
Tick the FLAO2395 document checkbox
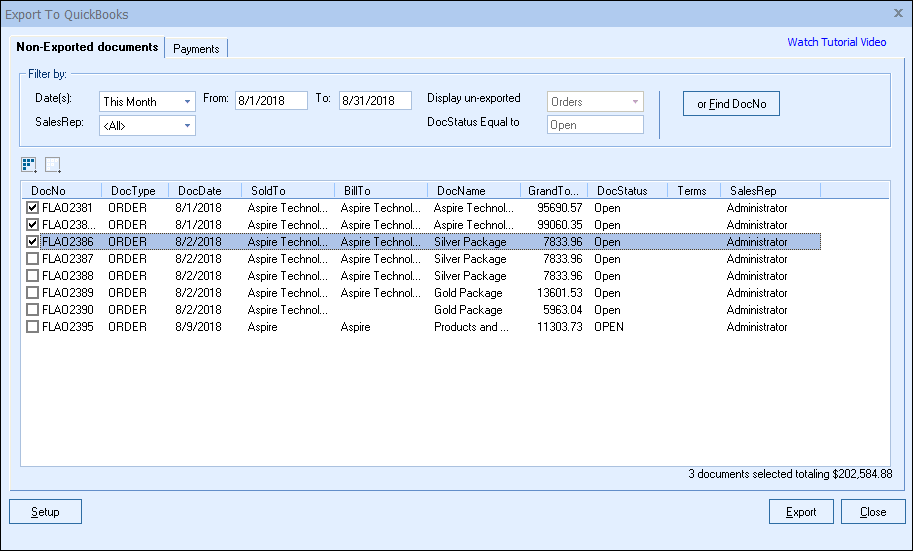(x=33, y=327)
